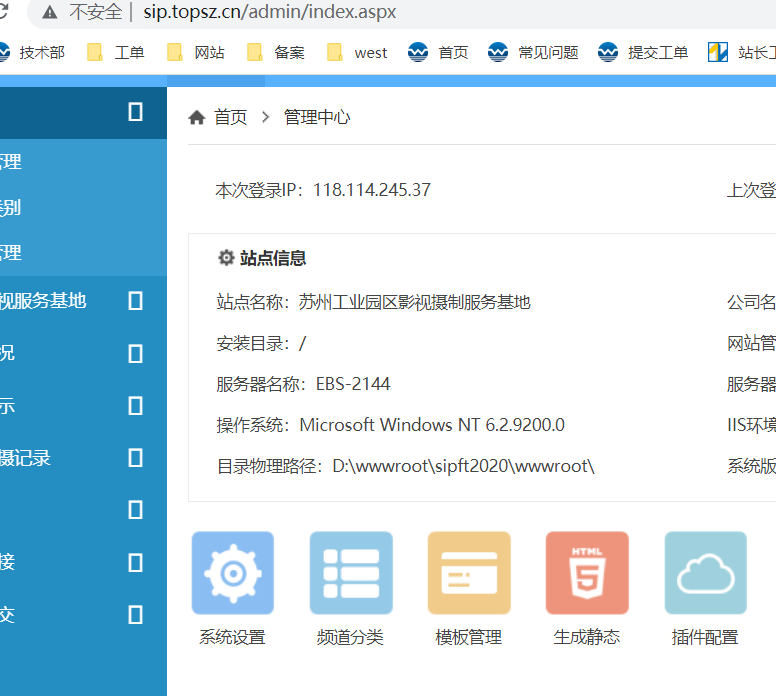Open the 技术部 bookmark folder

point(30,52)
